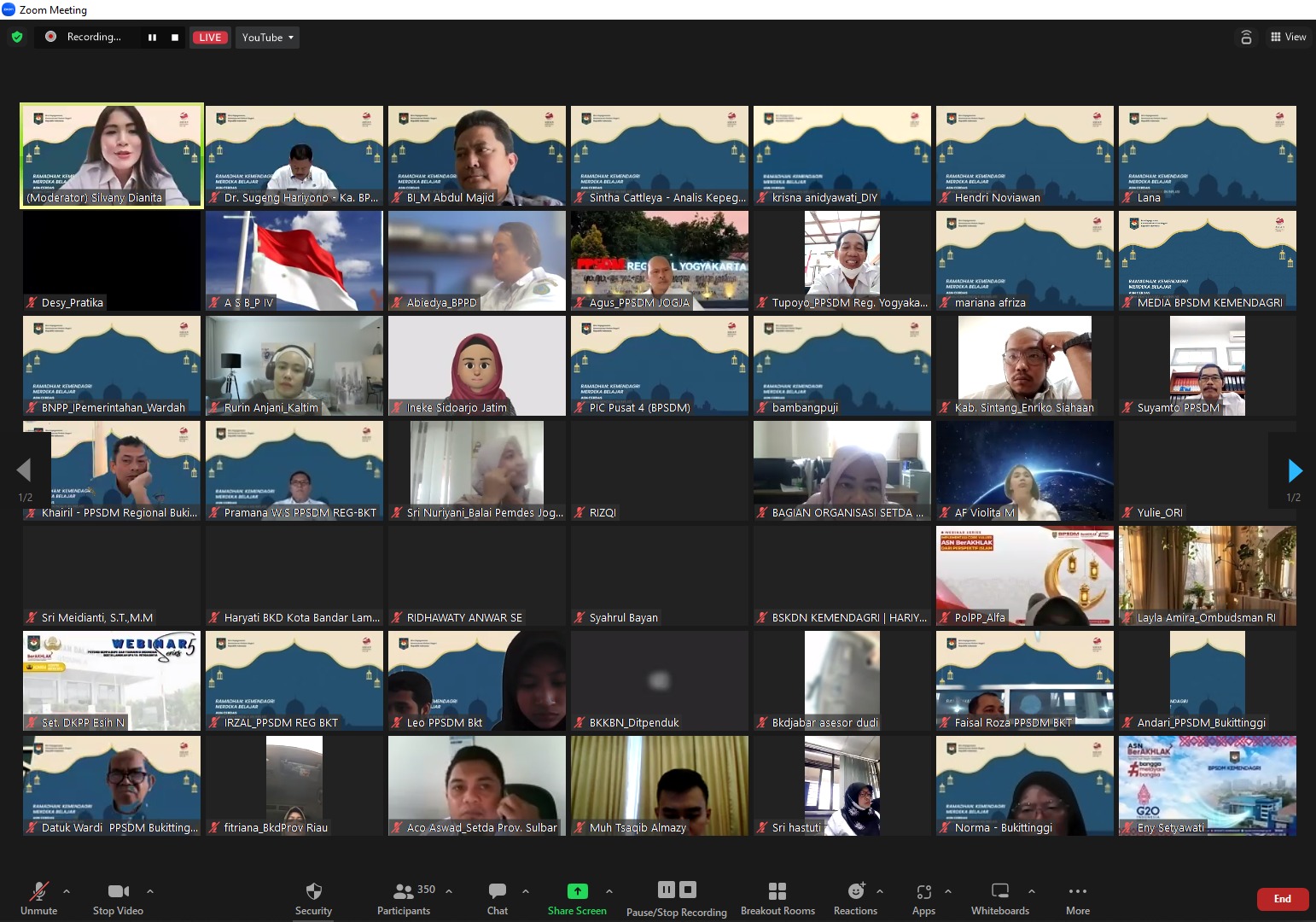Click the red End meeting button

[1282, 899]
